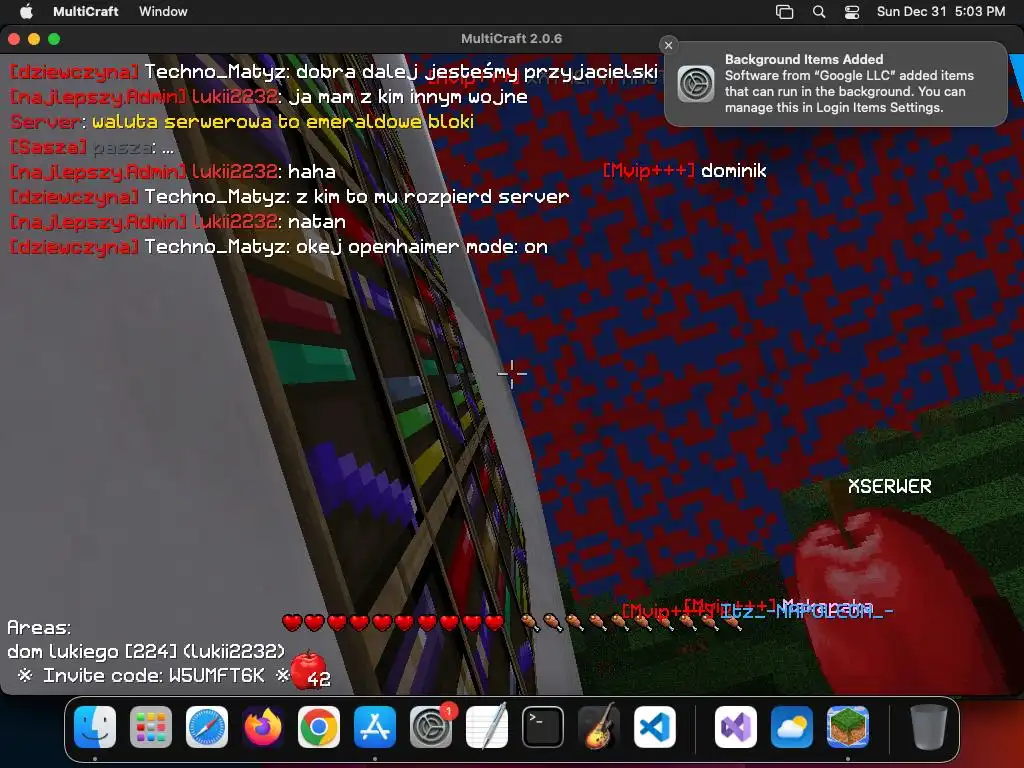Viewport: 1024px width, 768px height.
Task: Open the Apple menu
Action: click(26, 11)
